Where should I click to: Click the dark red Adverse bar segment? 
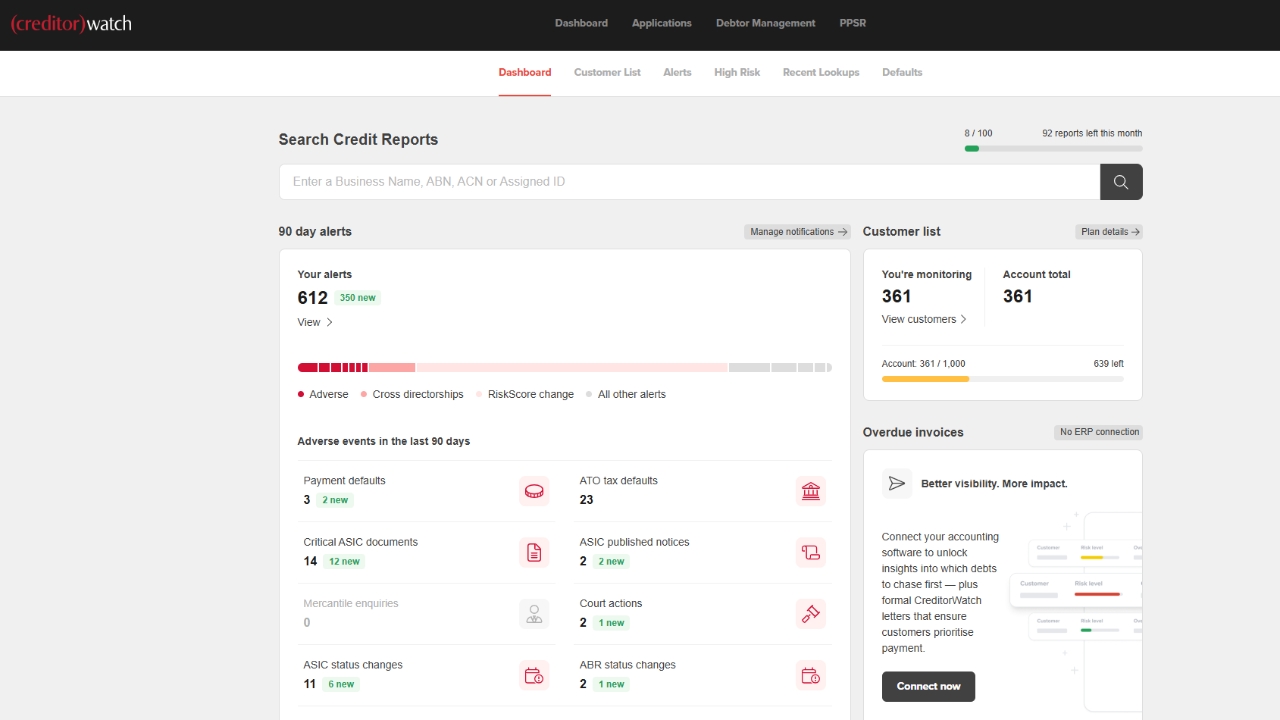(333, 368)
